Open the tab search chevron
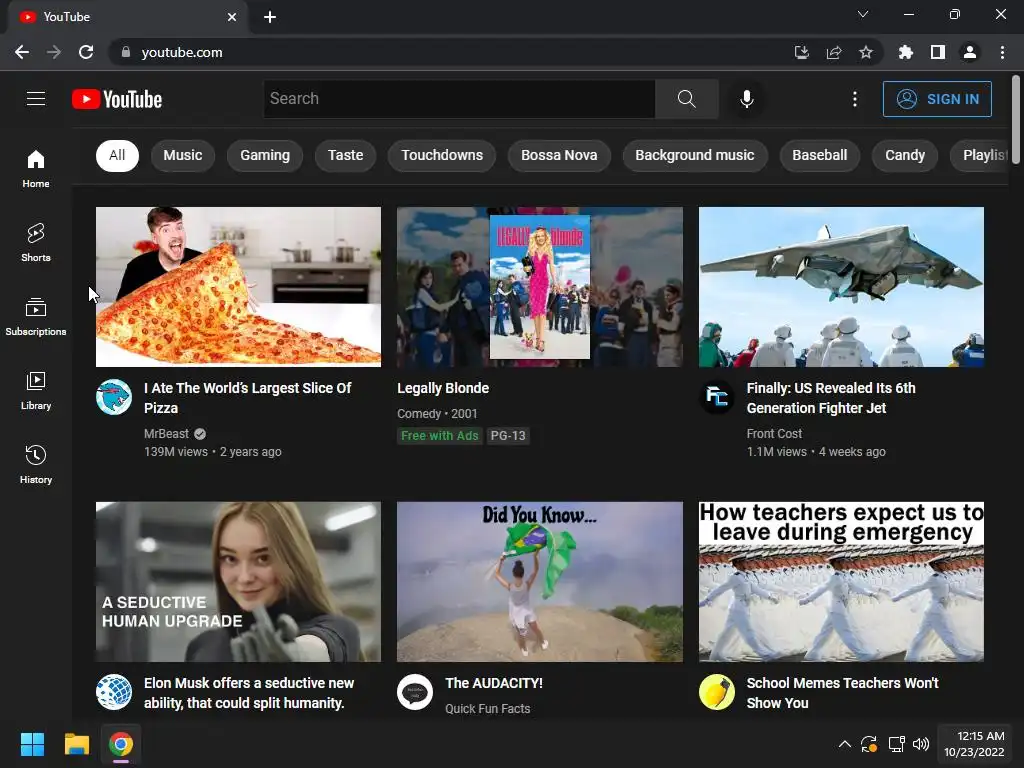Image resolution: width=1024 pixels, height=768 pixels. point(863,14)
